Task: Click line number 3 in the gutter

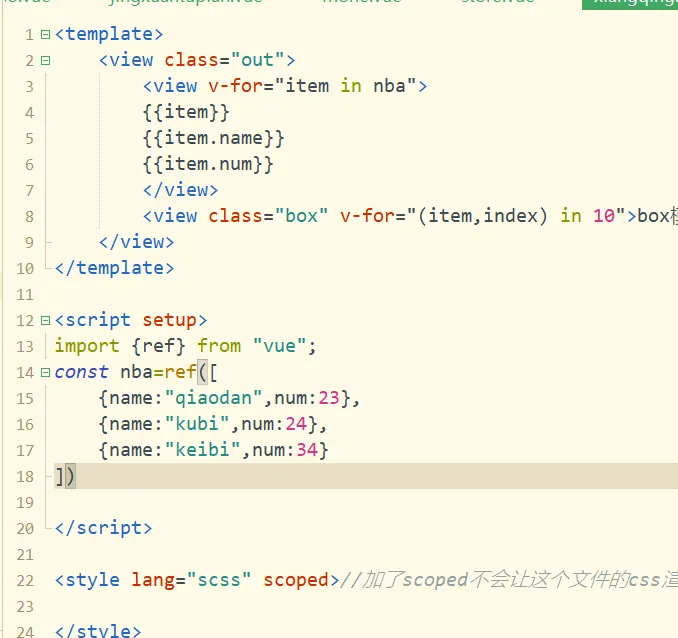Action: click(29, 87)
